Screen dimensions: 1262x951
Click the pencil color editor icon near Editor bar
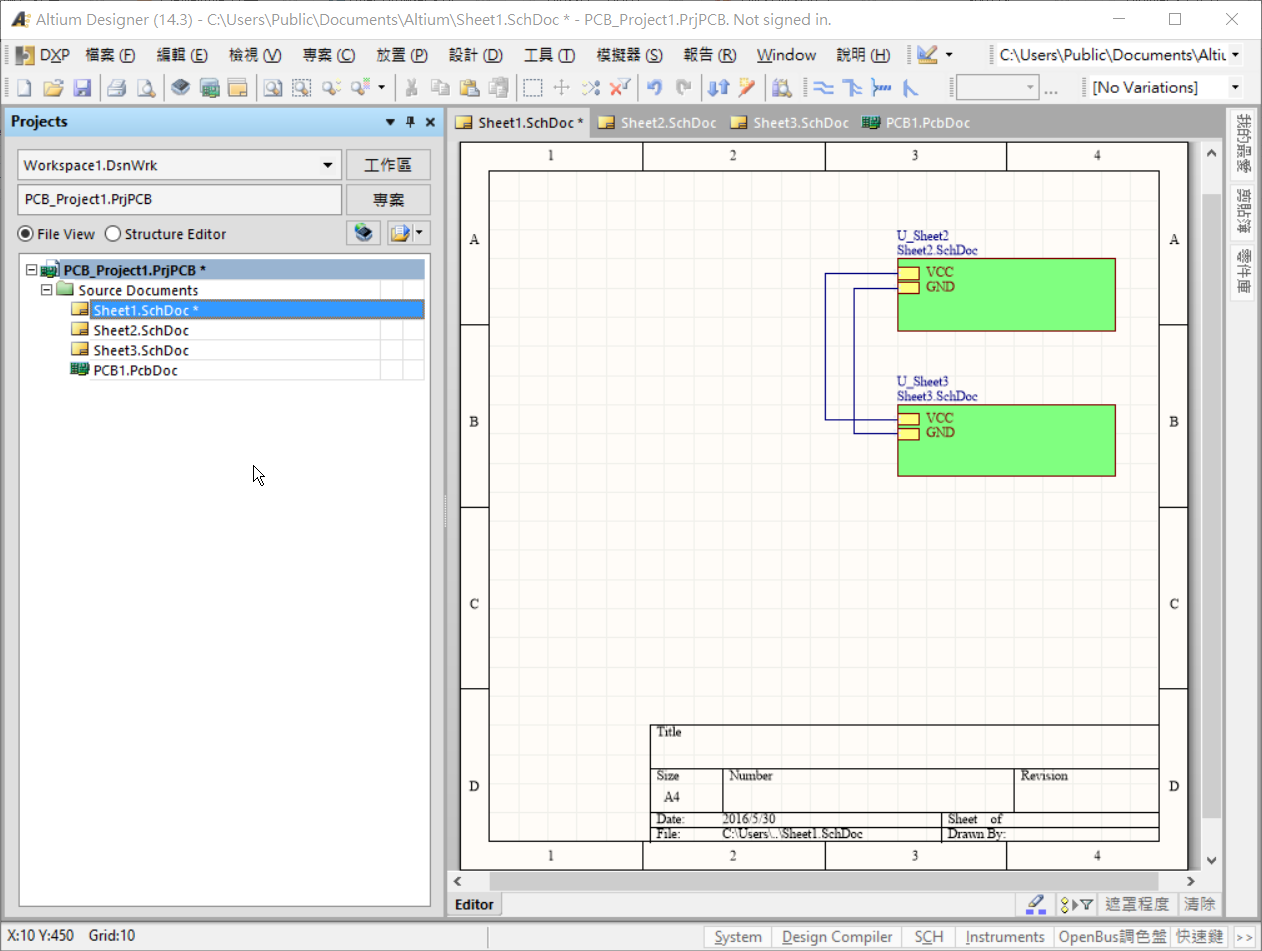(x=1035, y=904)
